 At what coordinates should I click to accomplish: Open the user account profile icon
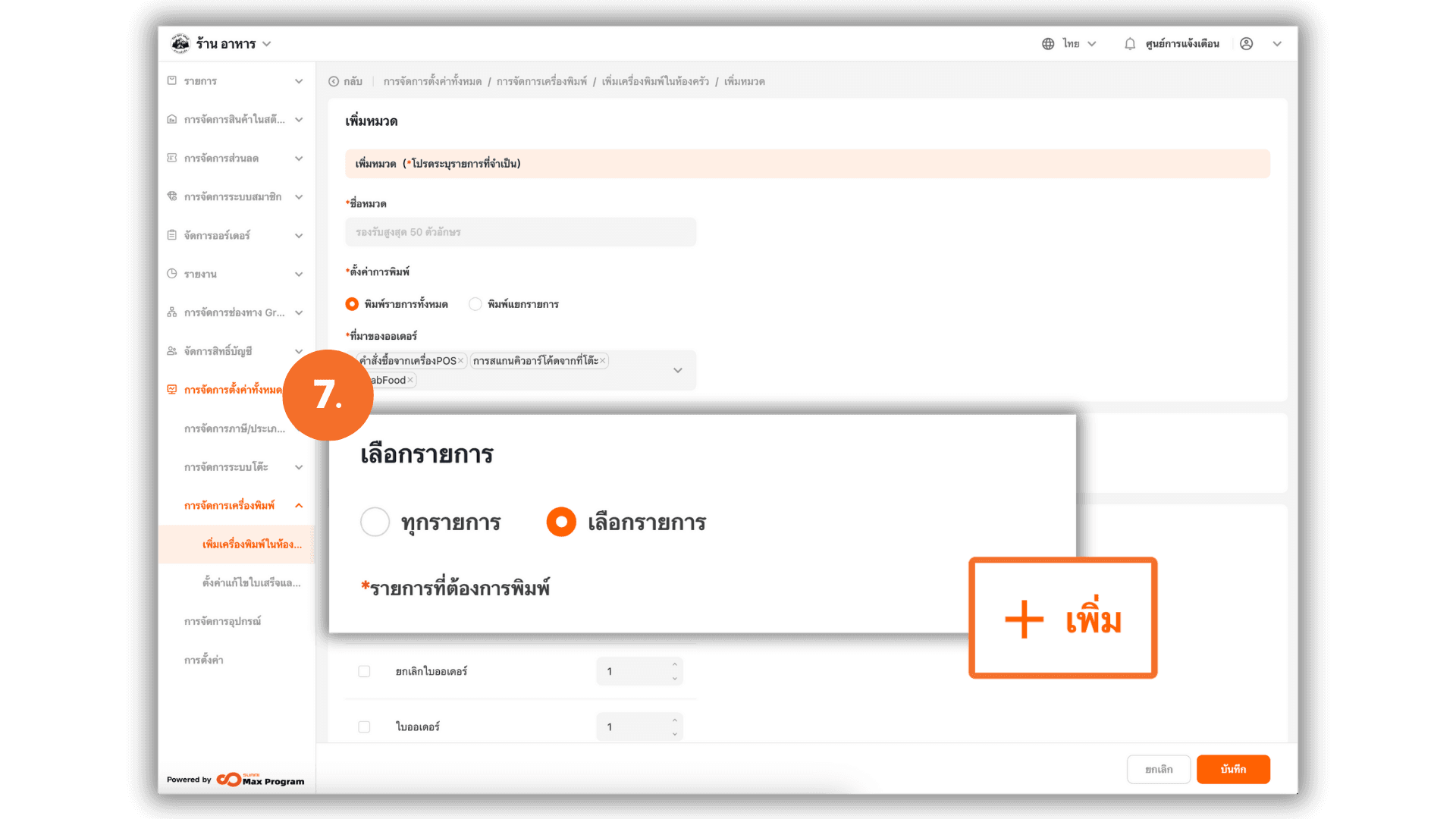1246,44
